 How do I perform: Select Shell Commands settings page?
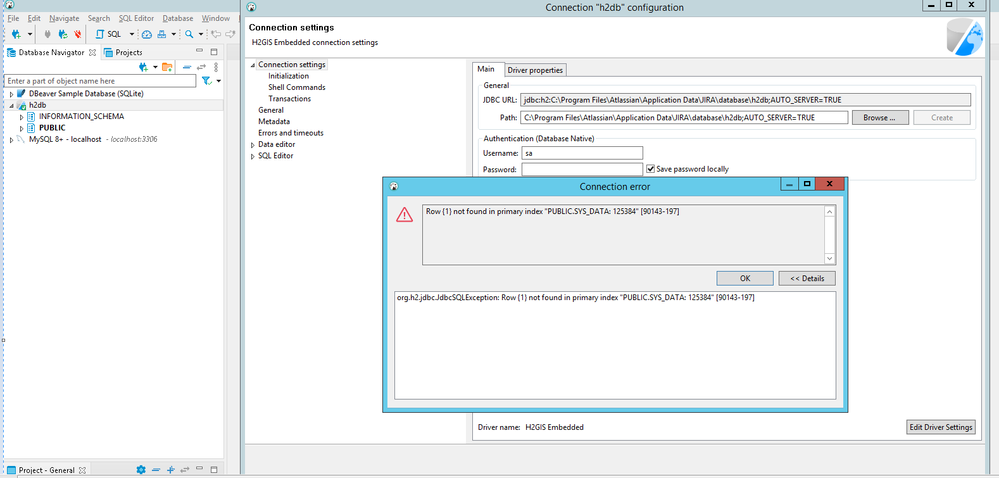tap(297, 87)
